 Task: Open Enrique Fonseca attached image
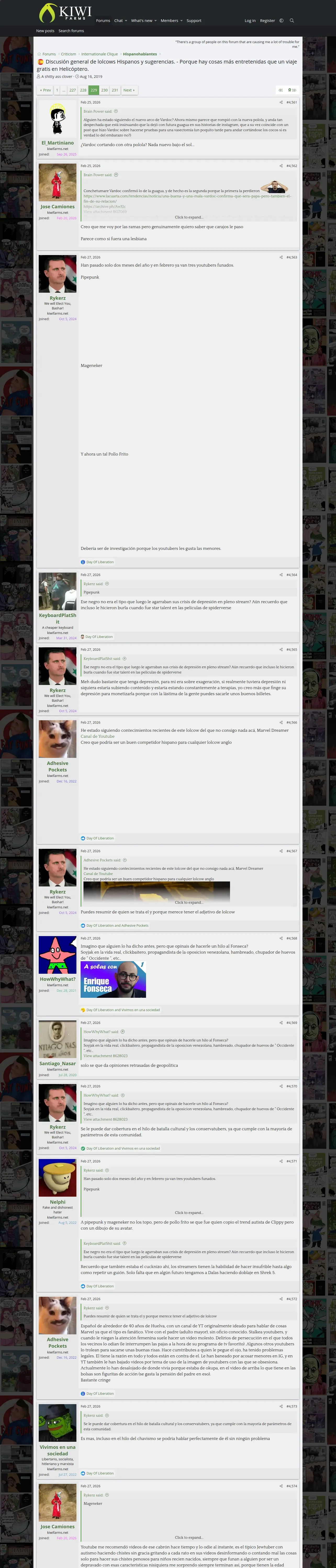click(x=113, y=979)
